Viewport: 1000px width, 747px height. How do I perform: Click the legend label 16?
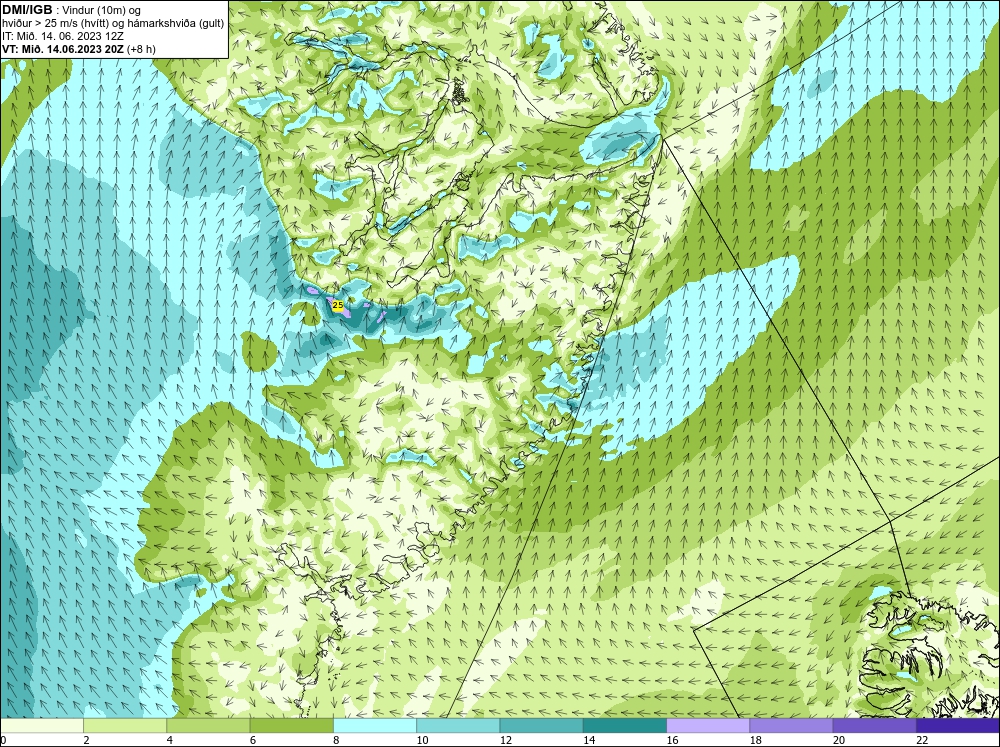(x=672, y=740)
